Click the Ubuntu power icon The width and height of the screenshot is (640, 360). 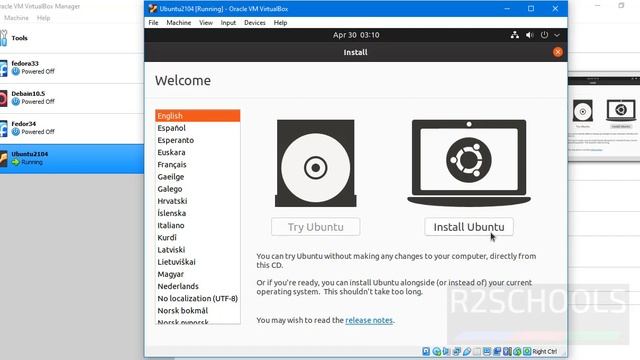click(544, 35)
